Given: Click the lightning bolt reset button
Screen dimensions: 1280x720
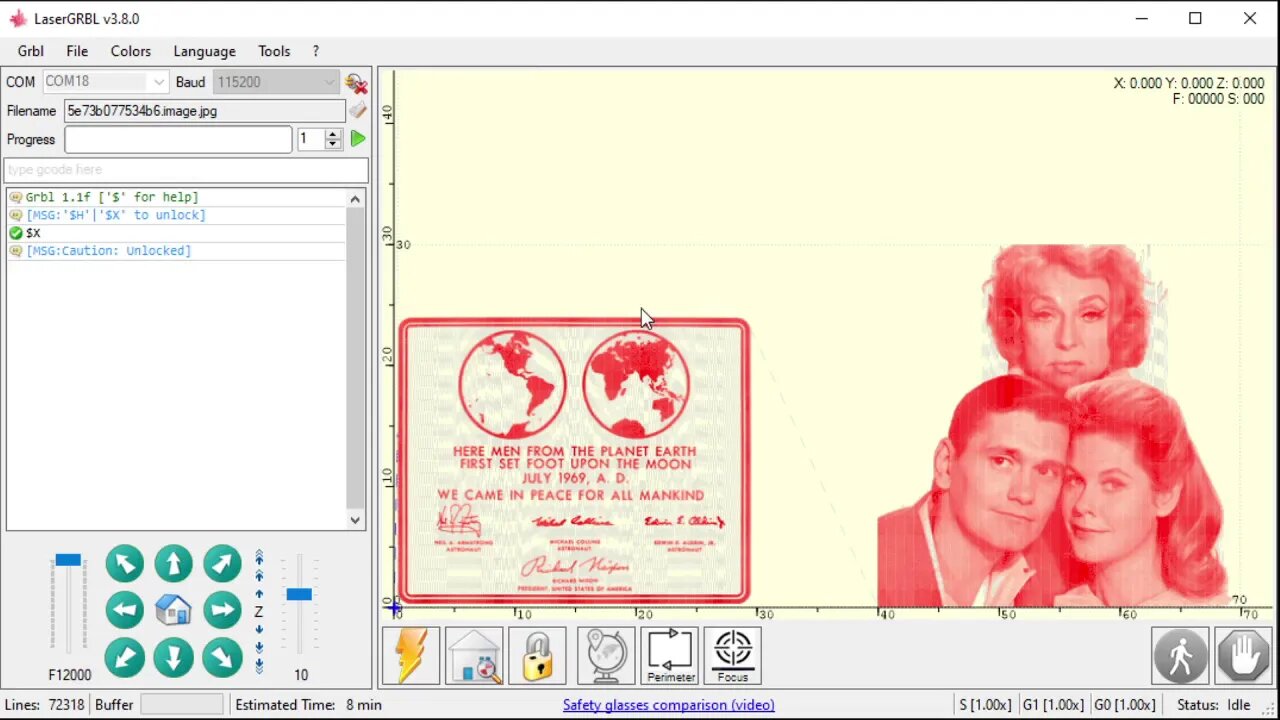Looking at the screenshot, I should pos(411,656).
